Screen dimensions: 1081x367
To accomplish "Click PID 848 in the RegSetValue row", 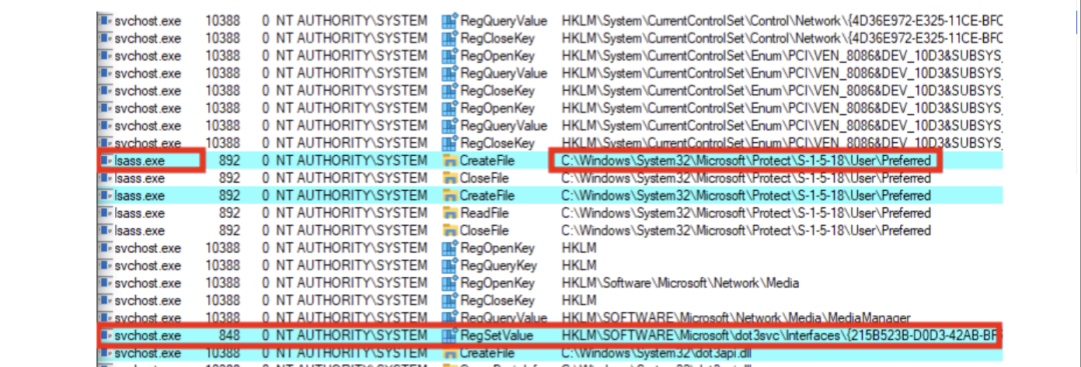I will tap(230, 336).
